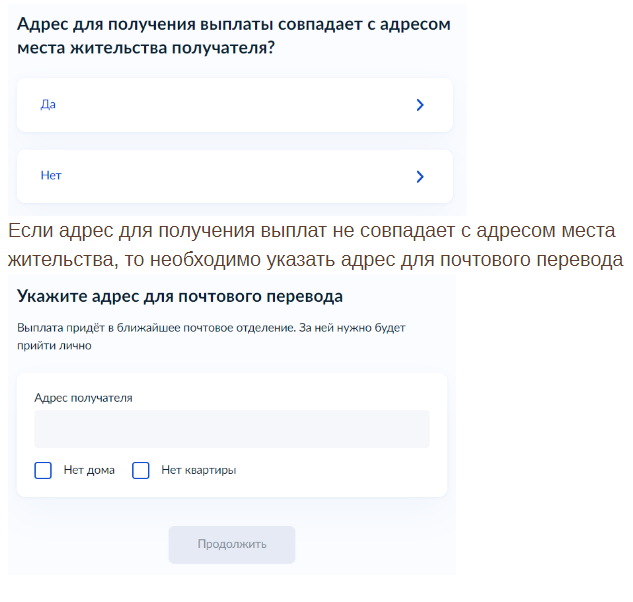
Task: Tick the "Нет дома" checkbox
Action: [43, 470]
